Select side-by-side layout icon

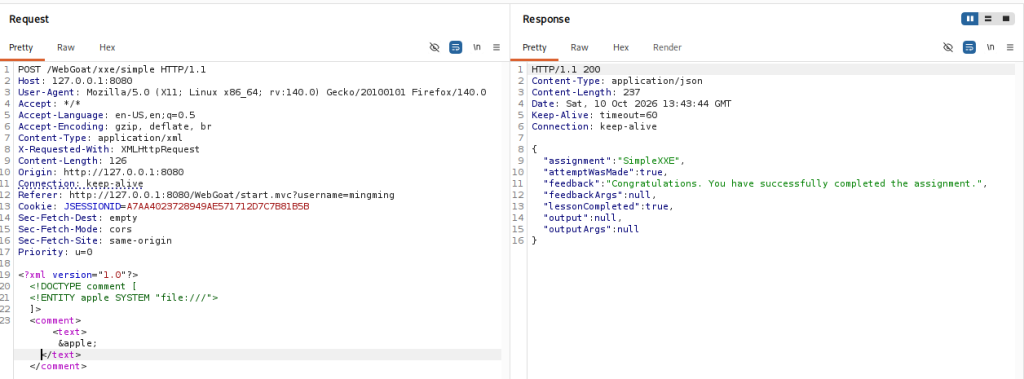(x=970, y=19)
